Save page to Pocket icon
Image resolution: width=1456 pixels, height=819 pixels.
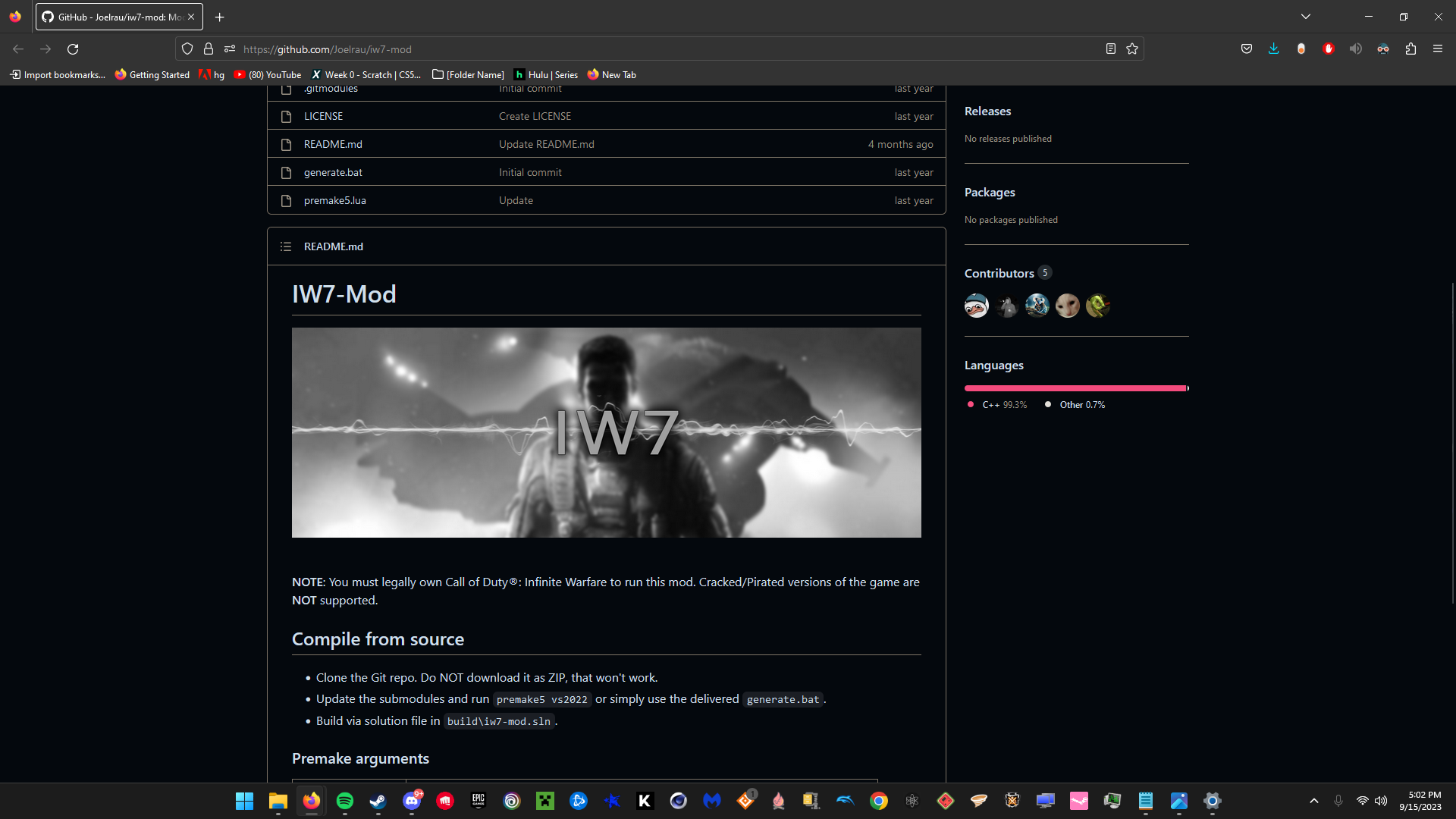click(1246, 49)
